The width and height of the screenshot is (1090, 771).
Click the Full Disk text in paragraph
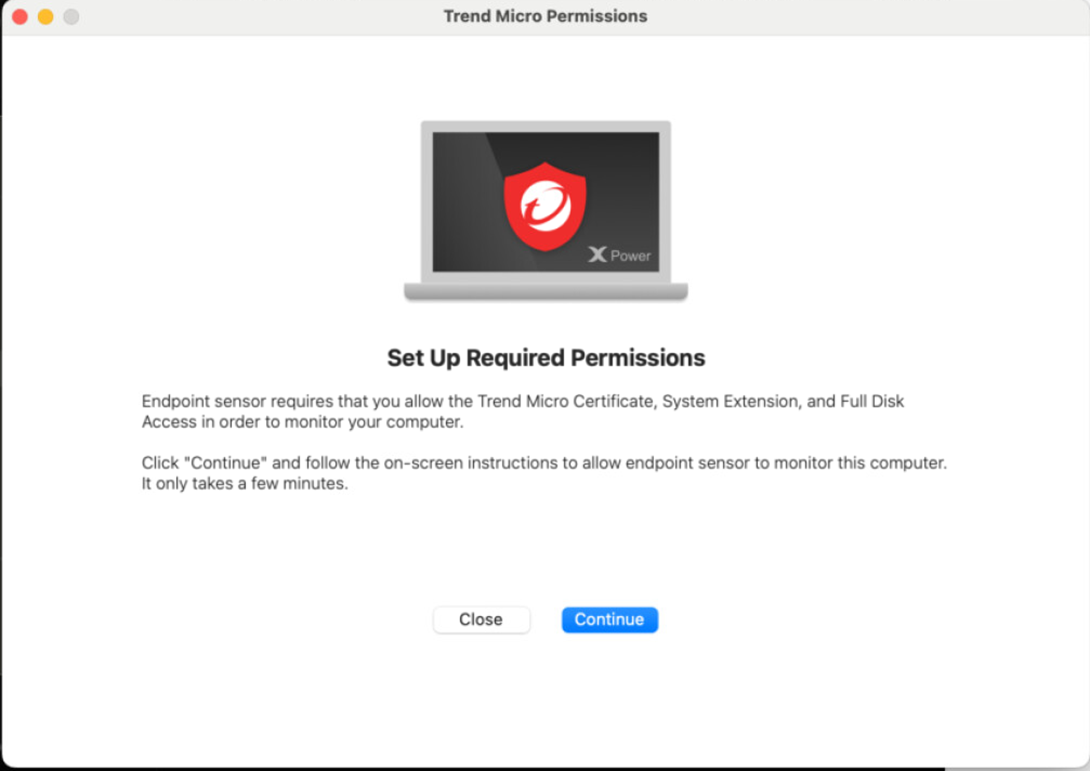pyautogui.click(x=872, y=401)
